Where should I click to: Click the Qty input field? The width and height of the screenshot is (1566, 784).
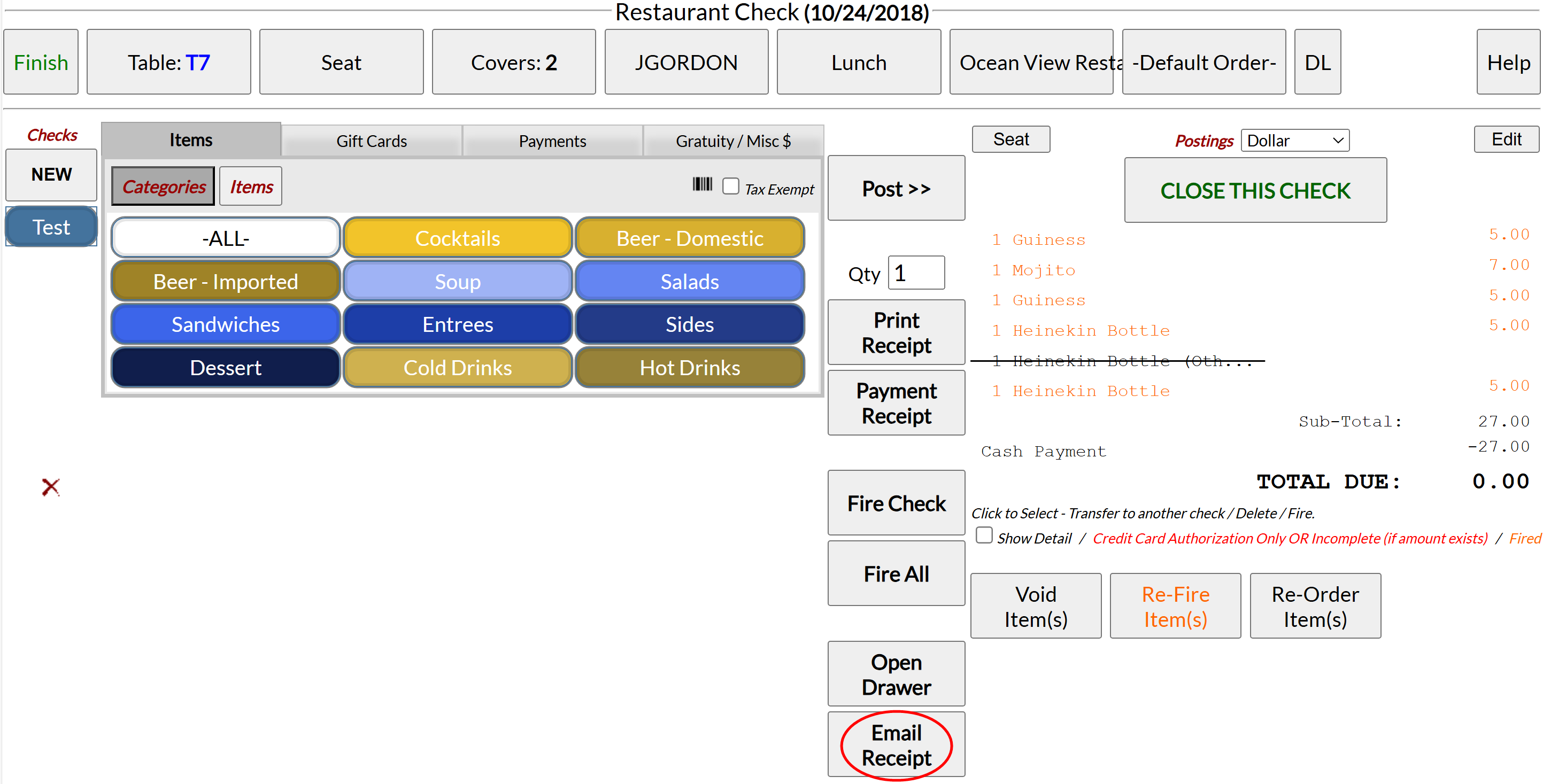[916, 273]
